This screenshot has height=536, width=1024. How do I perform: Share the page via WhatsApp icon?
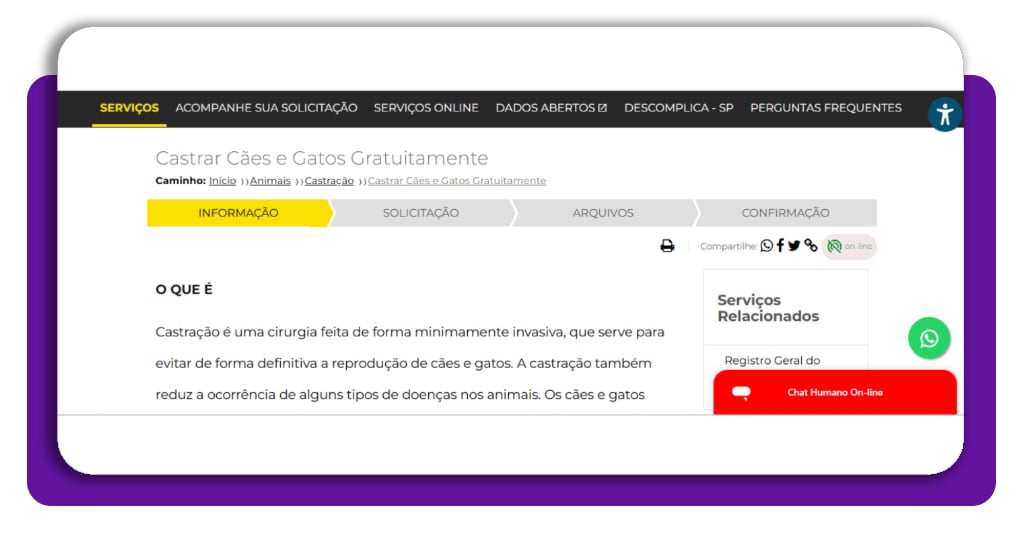[x=767, y=245]
